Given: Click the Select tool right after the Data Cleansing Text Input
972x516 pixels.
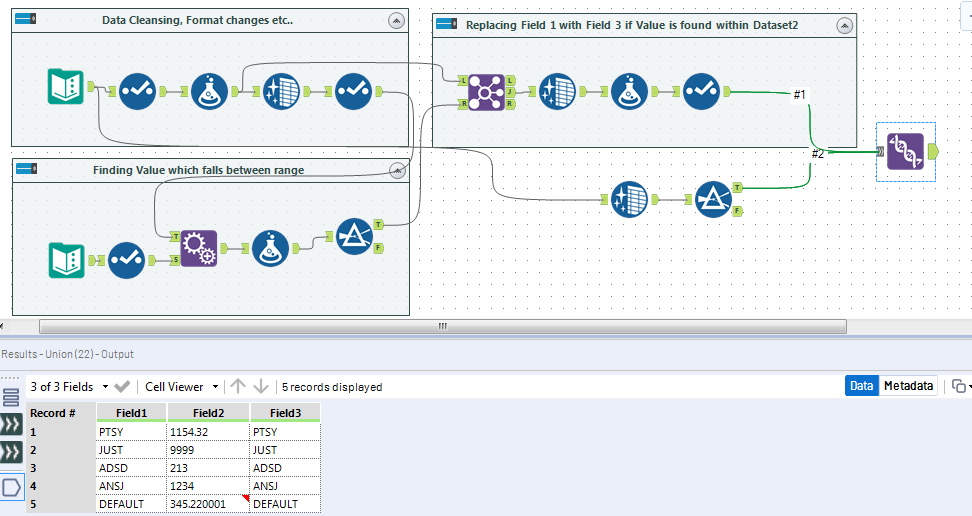Looking at the screenshot, I should [137, 92].
